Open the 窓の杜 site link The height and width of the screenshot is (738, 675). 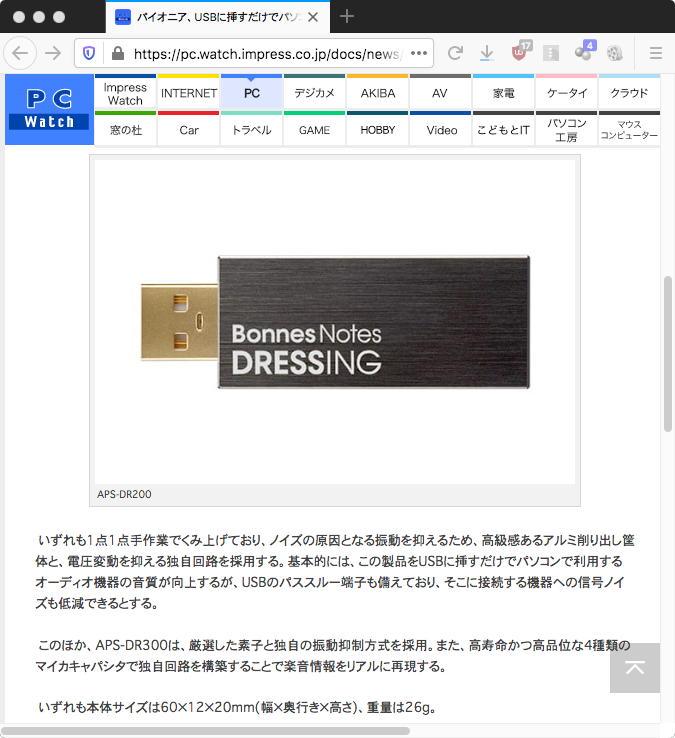pos(125,130)
